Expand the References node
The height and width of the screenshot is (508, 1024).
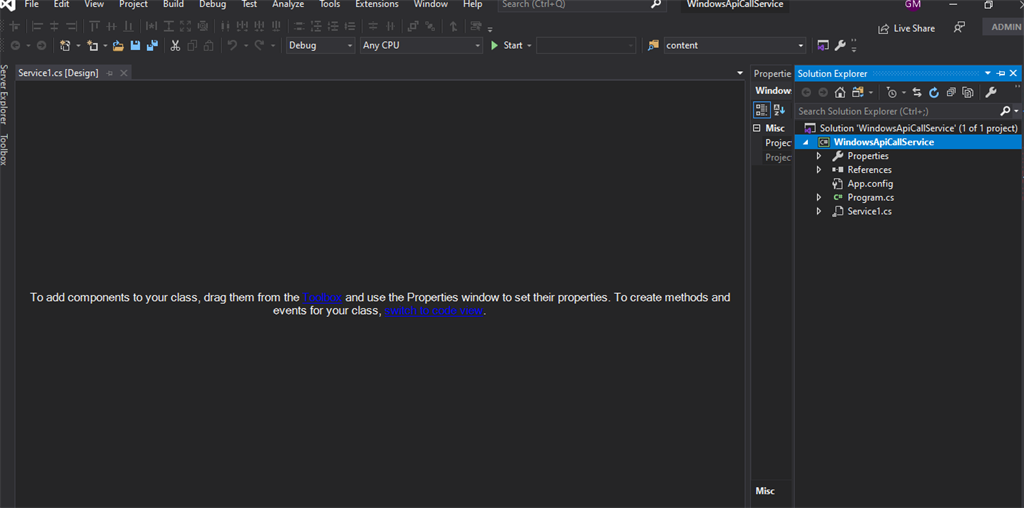(819, 170)
